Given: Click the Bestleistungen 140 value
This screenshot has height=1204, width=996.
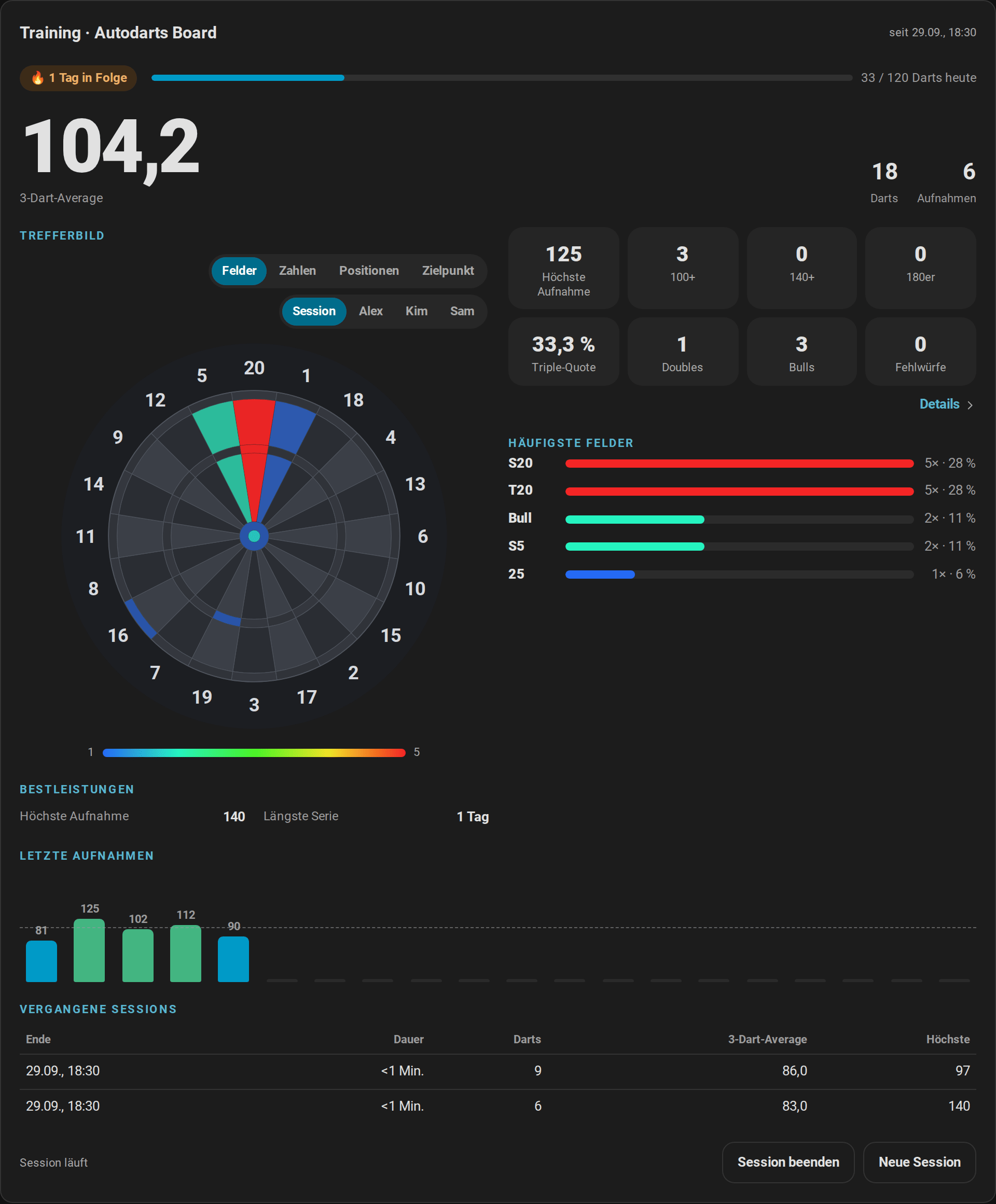Looking at the screenshot, I should pyautogui.click(x=234, y=817).
